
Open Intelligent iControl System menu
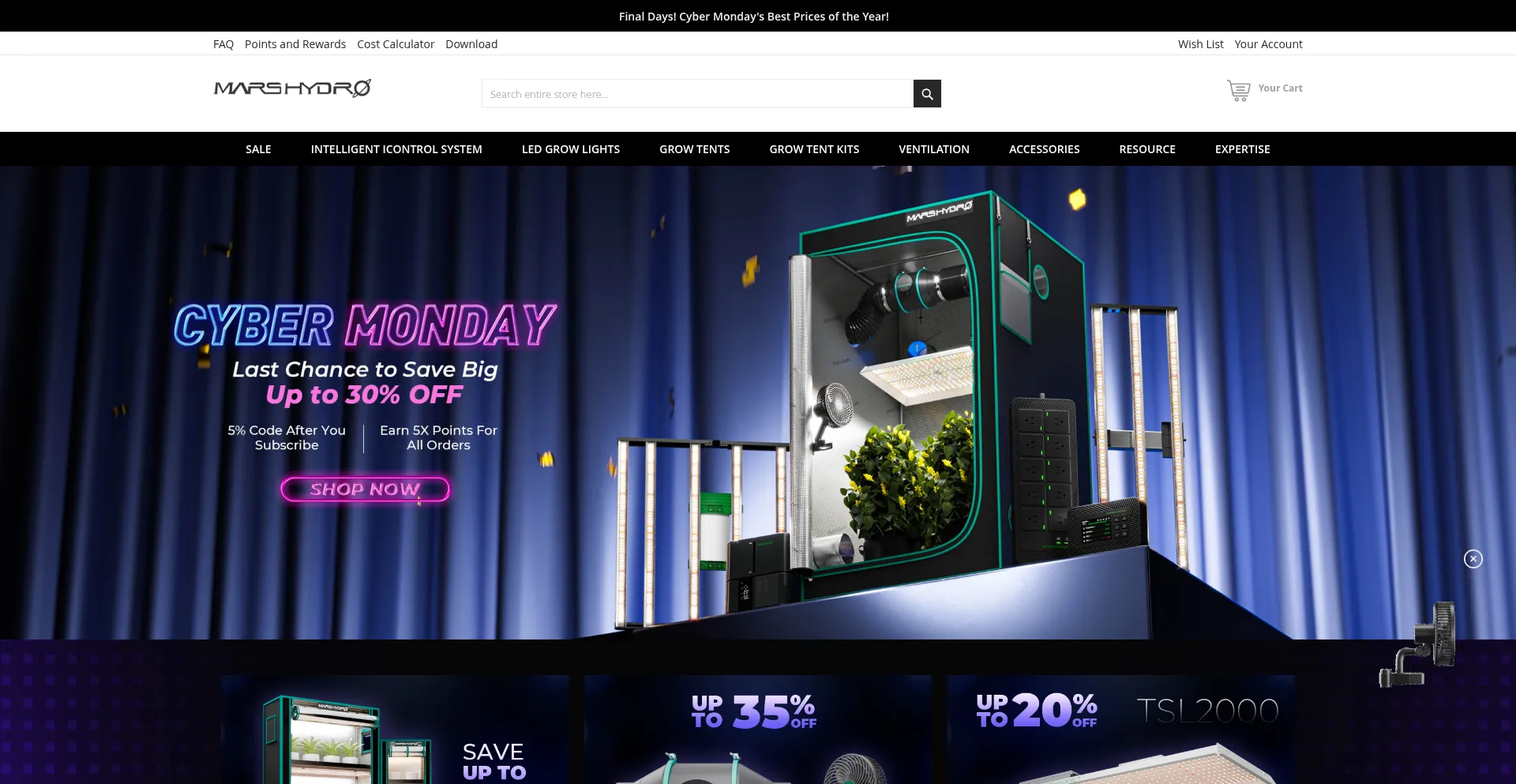396,149
